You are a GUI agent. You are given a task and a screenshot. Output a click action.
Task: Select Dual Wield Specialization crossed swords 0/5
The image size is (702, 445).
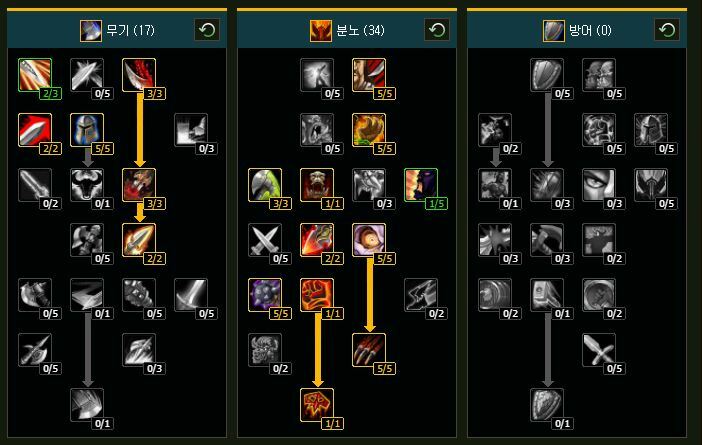(x=265, y=240)
